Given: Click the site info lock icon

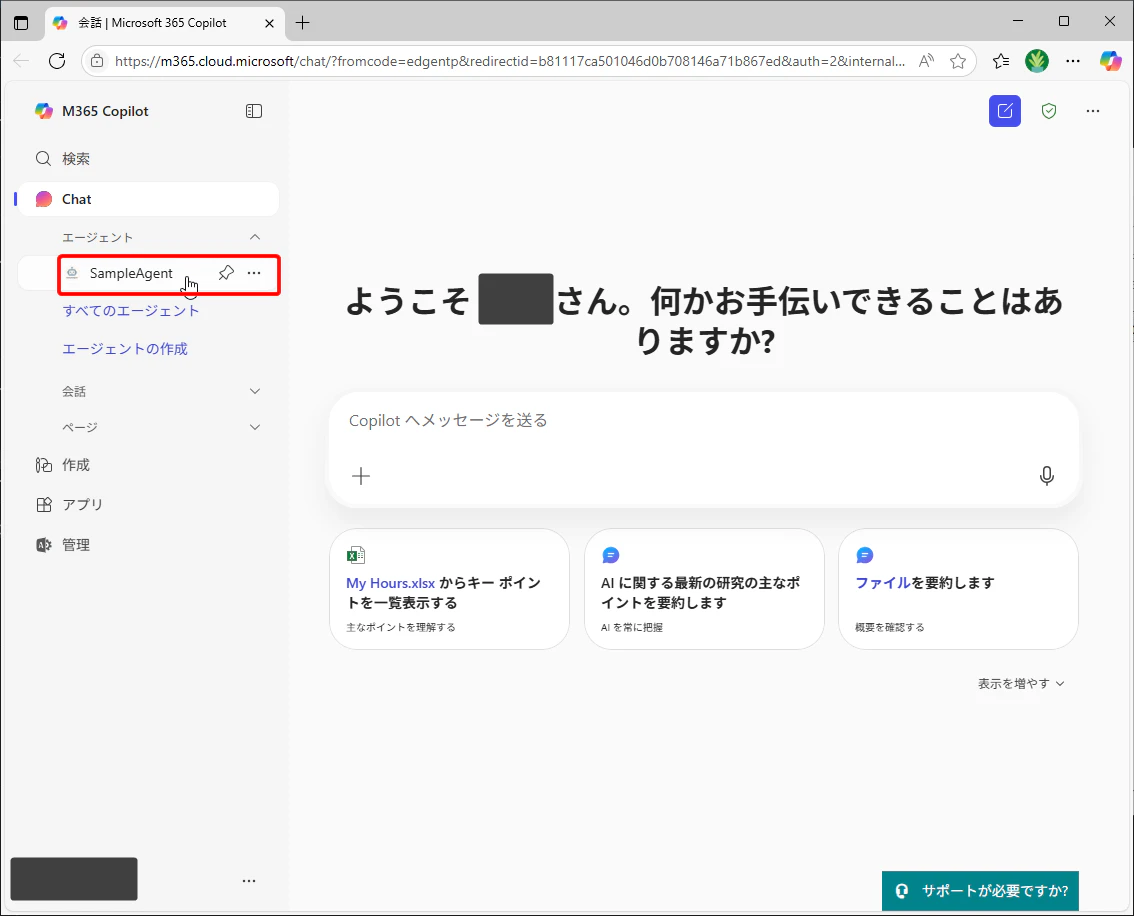Looking at the screenshot, I should pyautogui.click(x=97, y=61).
